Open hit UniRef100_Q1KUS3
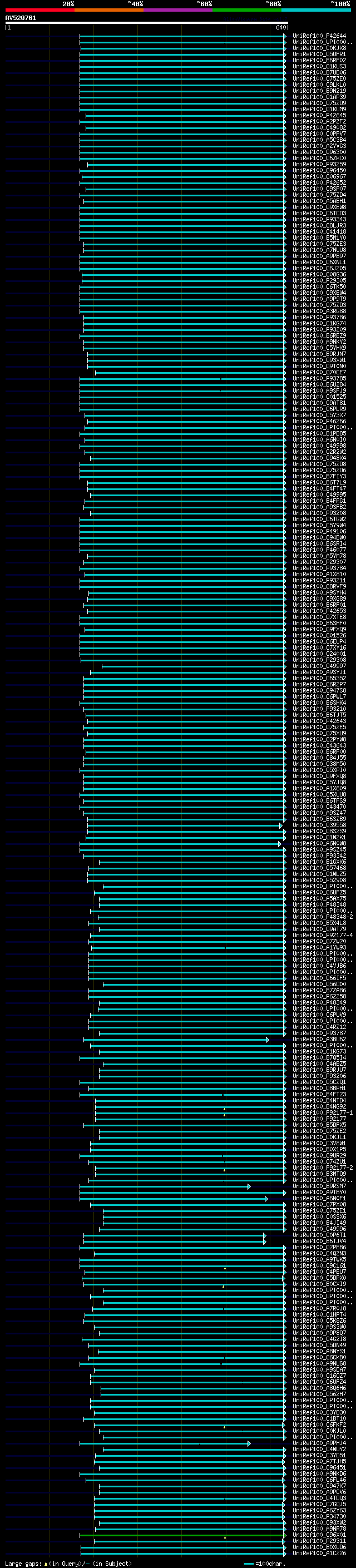Screen dimensions: 356x1568 coord(319,66)
